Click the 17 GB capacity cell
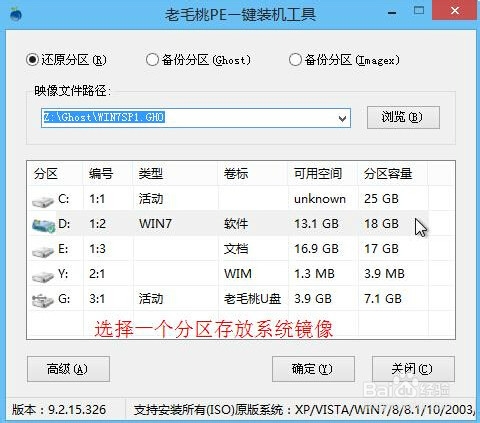The height and width of the screenshot is (423, 480). point(381,249)
